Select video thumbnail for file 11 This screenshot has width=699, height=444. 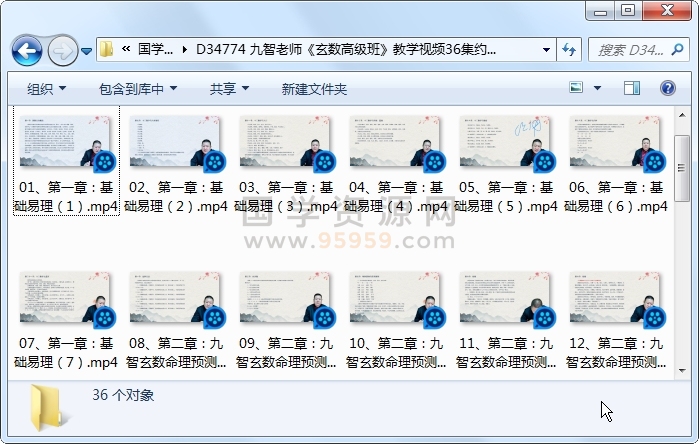click(x=506, y=298)
